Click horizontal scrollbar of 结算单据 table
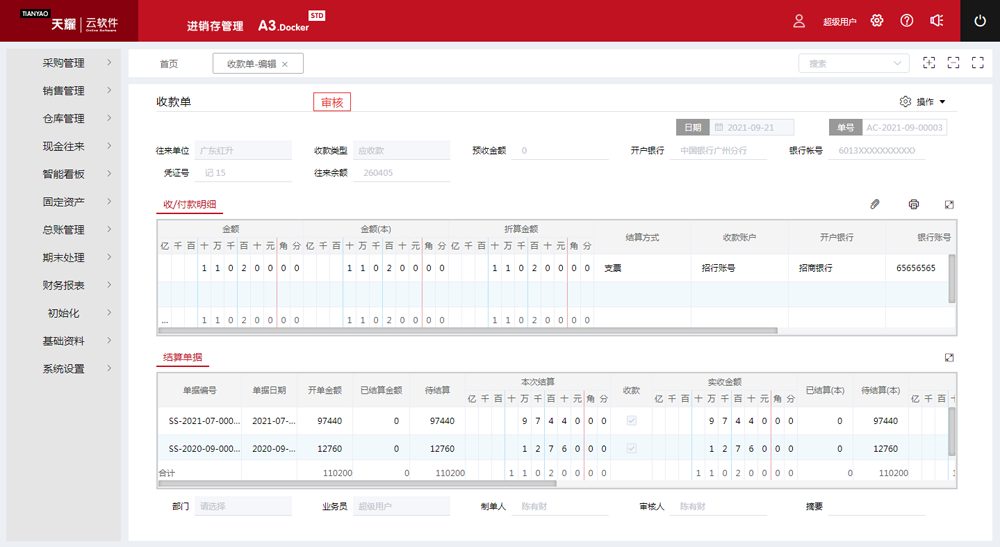This screenshot has width=1000, height=547. tap(357, 483)
